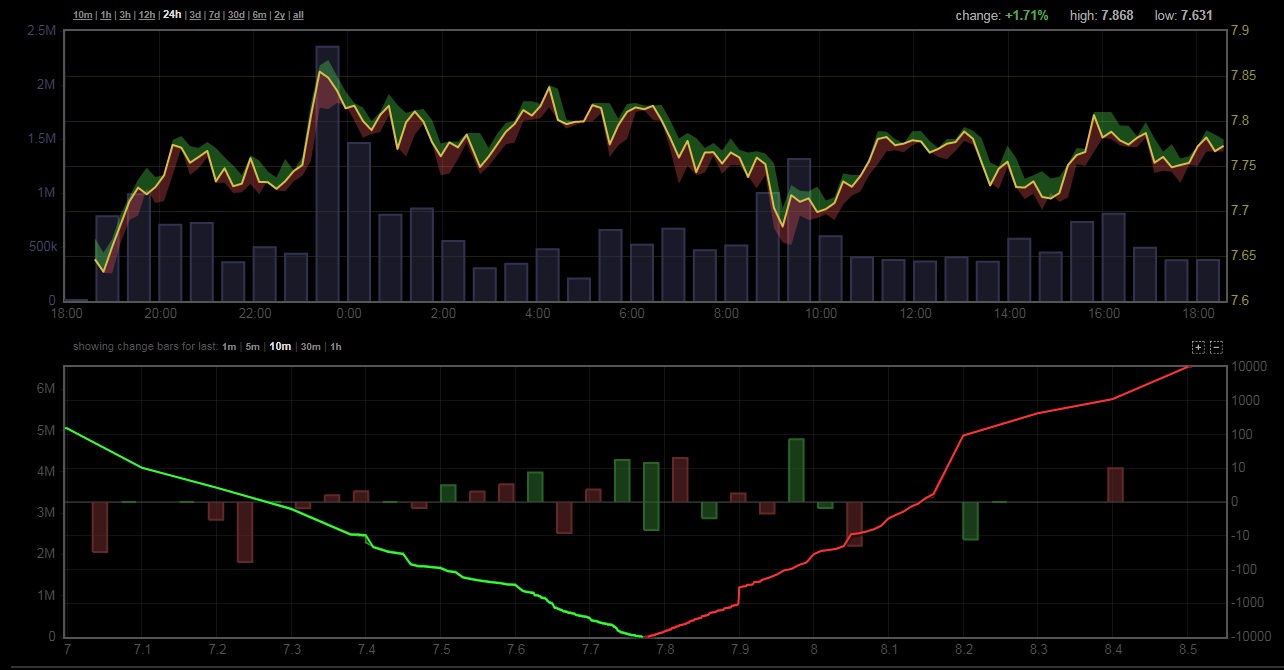1284x670 pixels.
Task: Select the active 24h time range
Action: (x=172, y=15)
